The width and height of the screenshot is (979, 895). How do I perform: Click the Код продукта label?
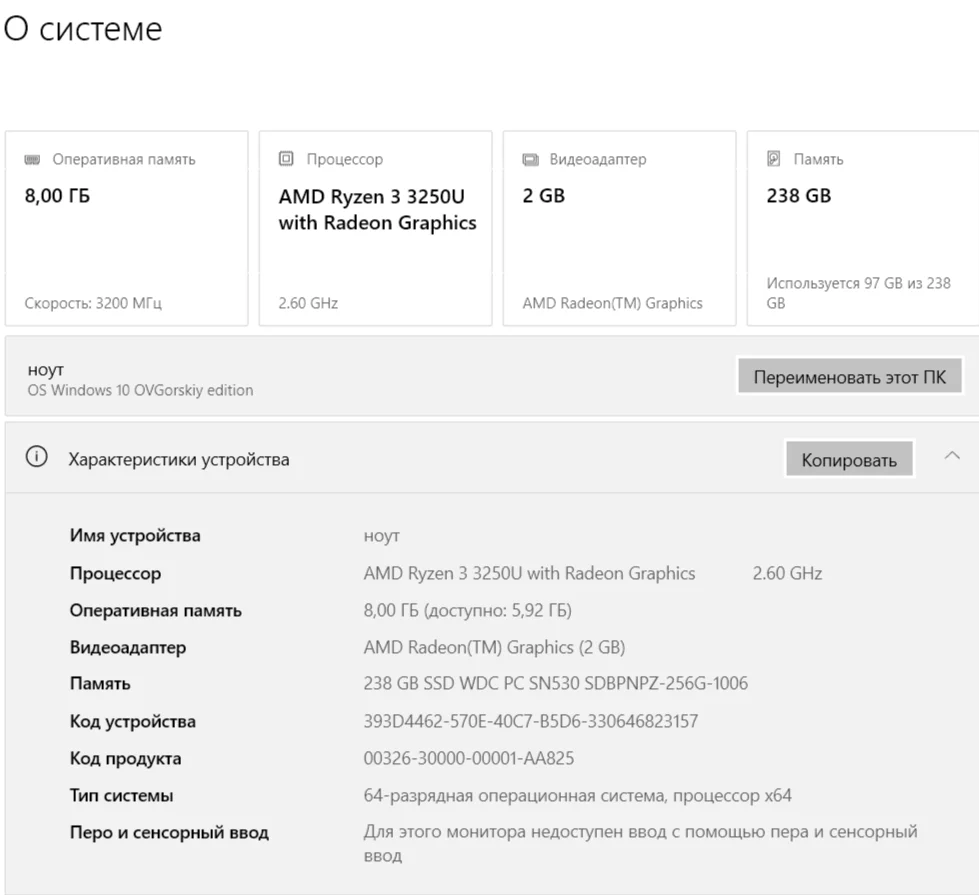point(125,758)
